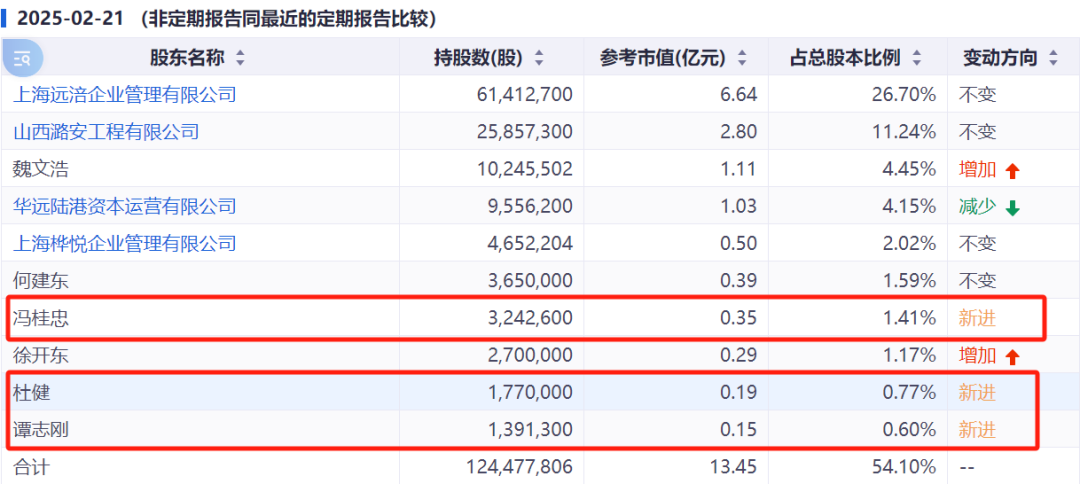Sort by 参考市值(亿元) column arrows

click(742, 59)
